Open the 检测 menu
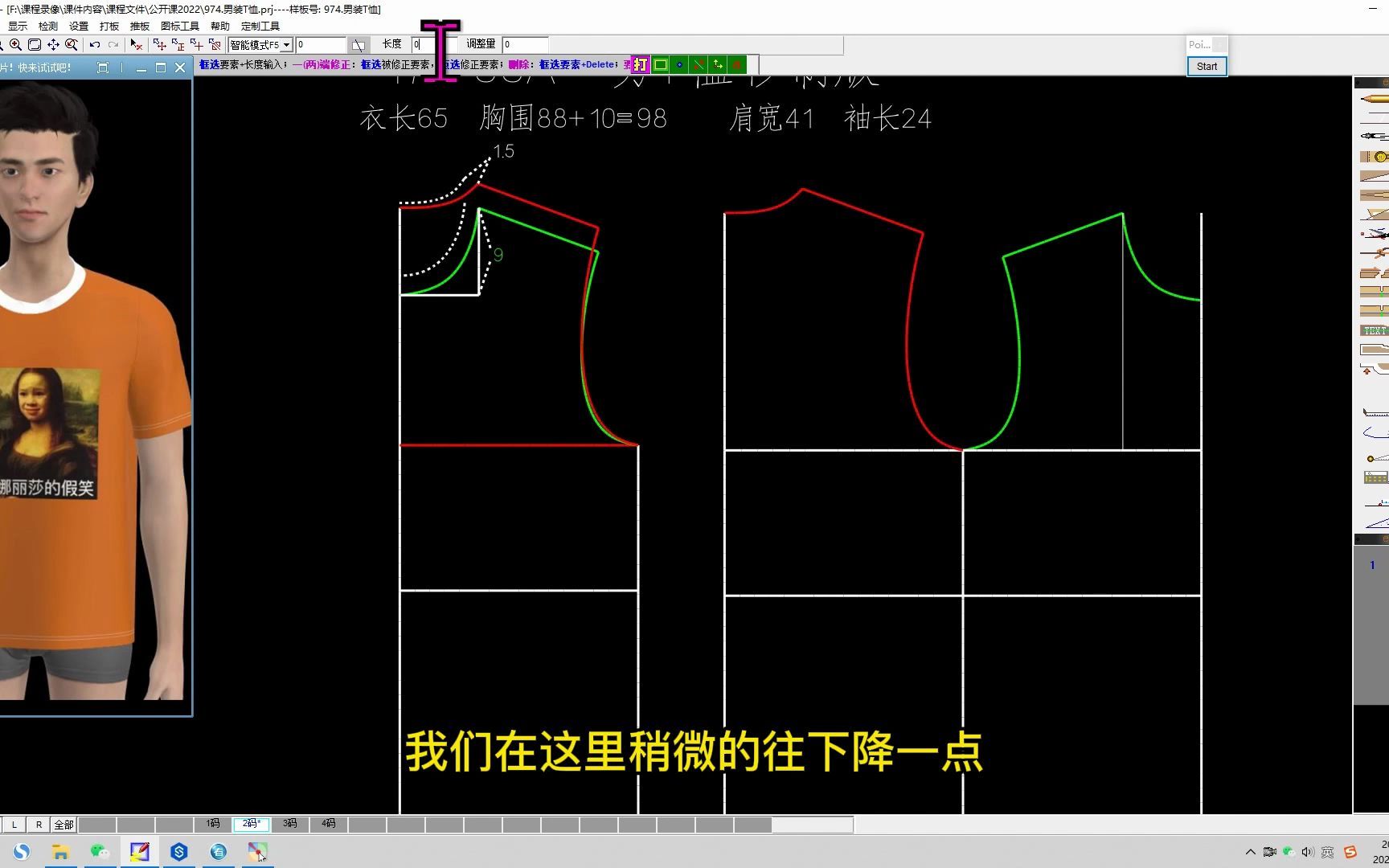This screenshot has width=1389, height=868. click(48, 27)
